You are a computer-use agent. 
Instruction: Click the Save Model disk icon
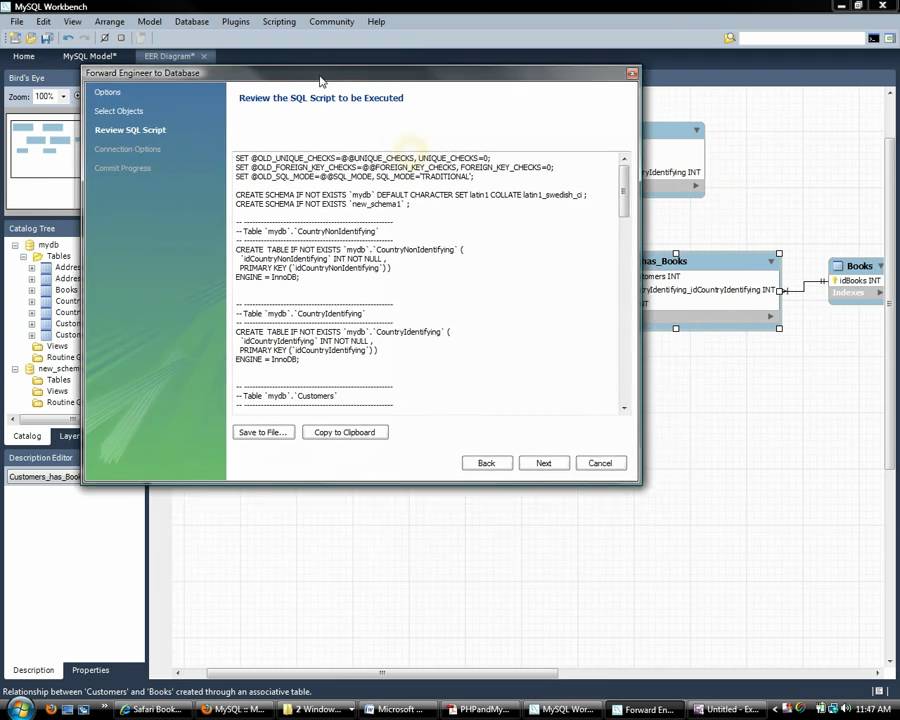(47, 38)
